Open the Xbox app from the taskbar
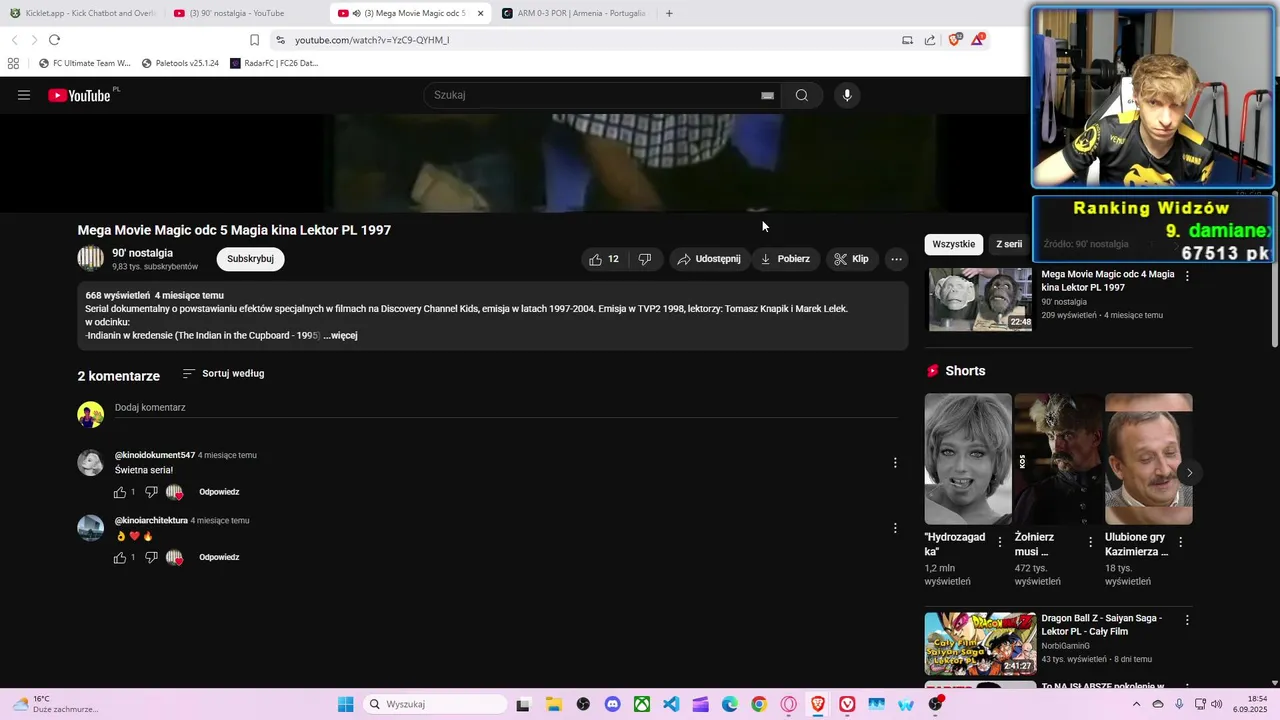 pos(642,704)
